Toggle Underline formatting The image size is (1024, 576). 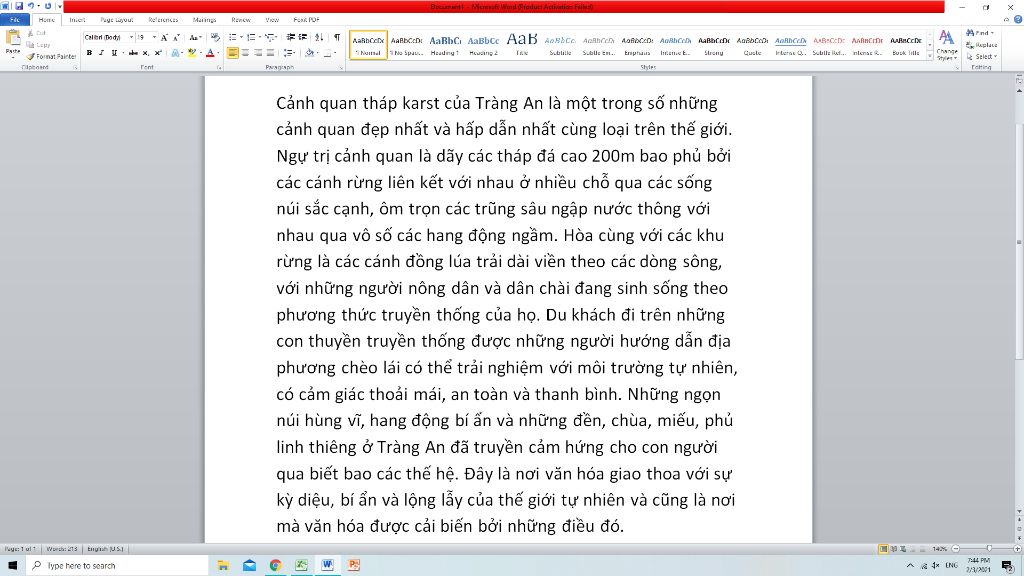pos(114,53)
